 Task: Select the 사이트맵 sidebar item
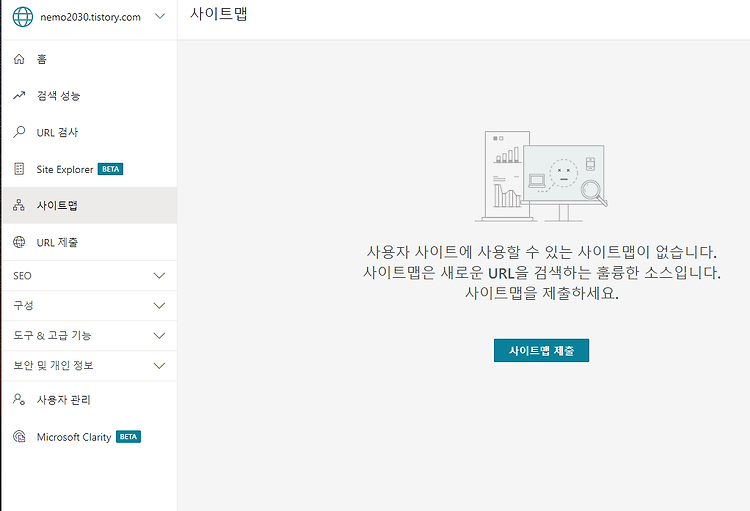pyautogui.click(x=89, y=205)
